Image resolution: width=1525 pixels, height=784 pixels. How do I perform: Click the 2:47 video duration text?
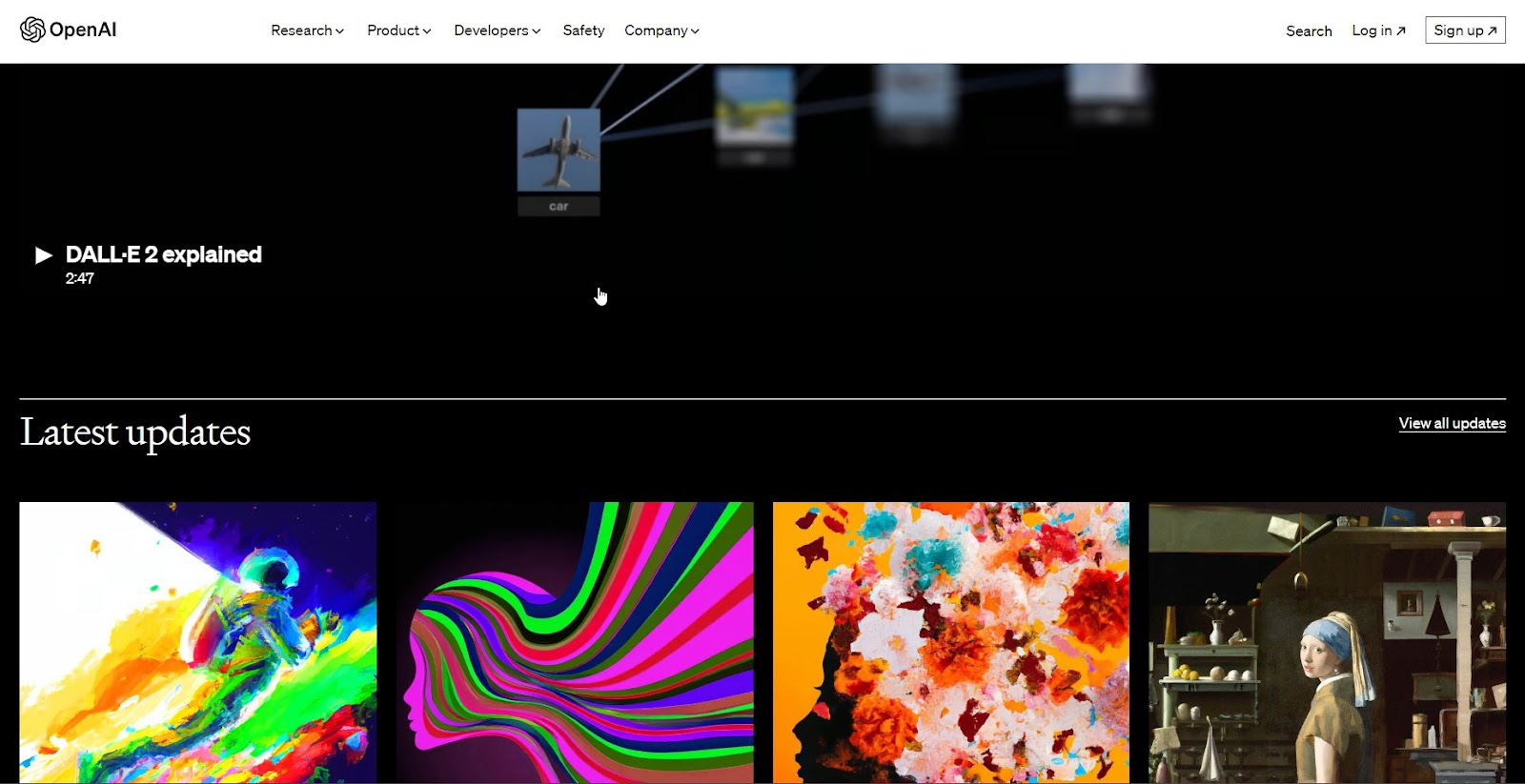(x=79, y=278)
